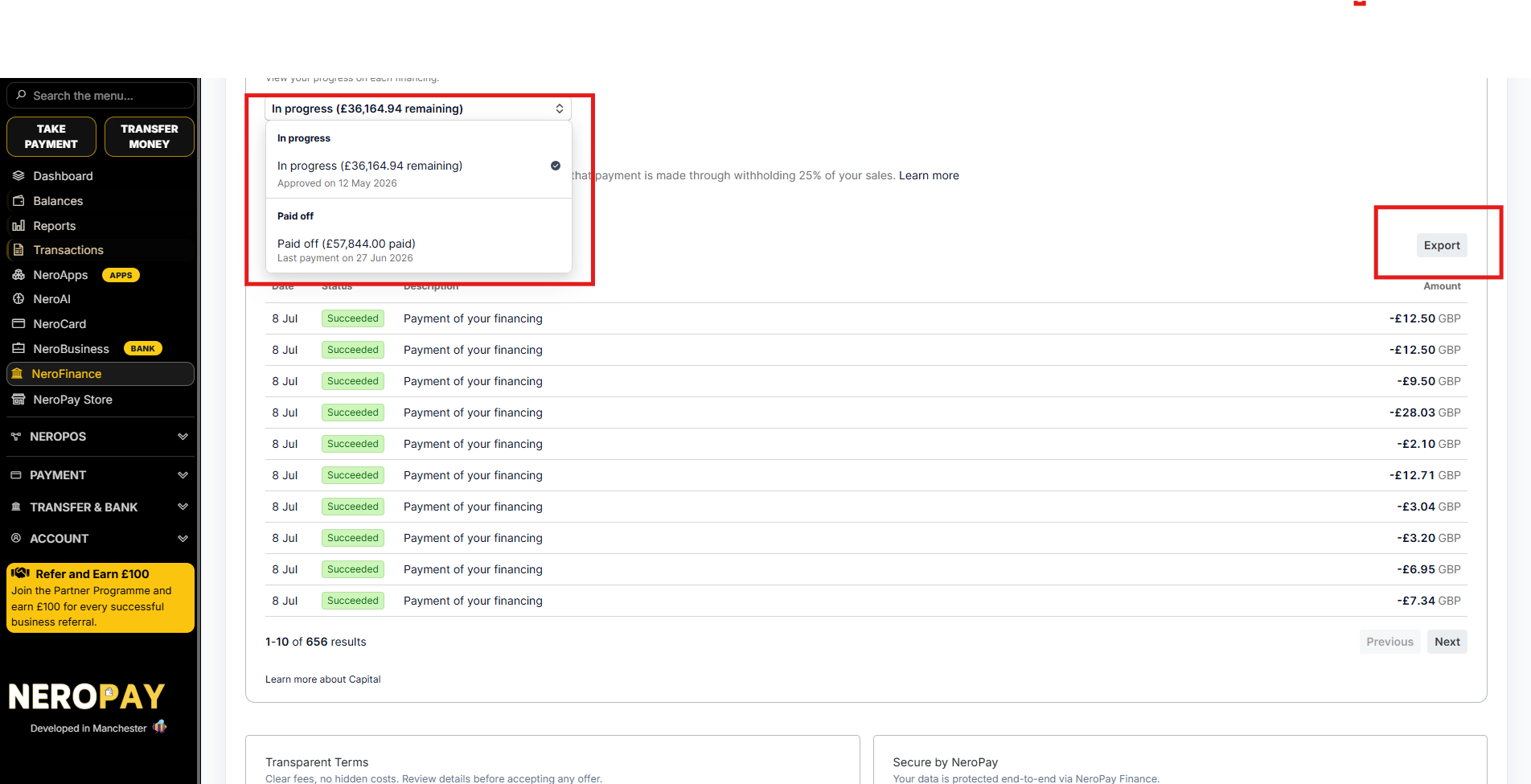The height and width of the screenshot is (784, 1531).
Task: Click the NEROPAY logo
Action: 87,696
